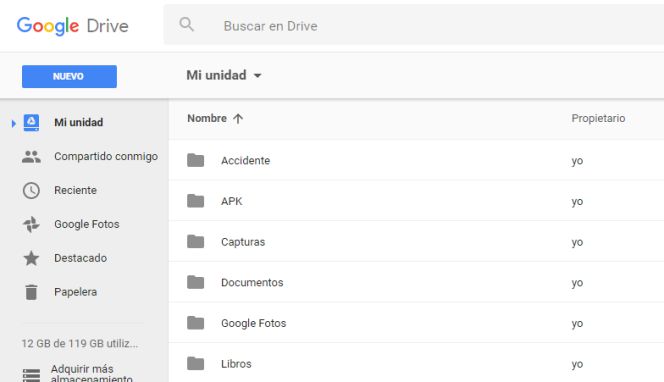Open the Google Drive logo link
The image size is (664, 382).
[x=72, y=26]
